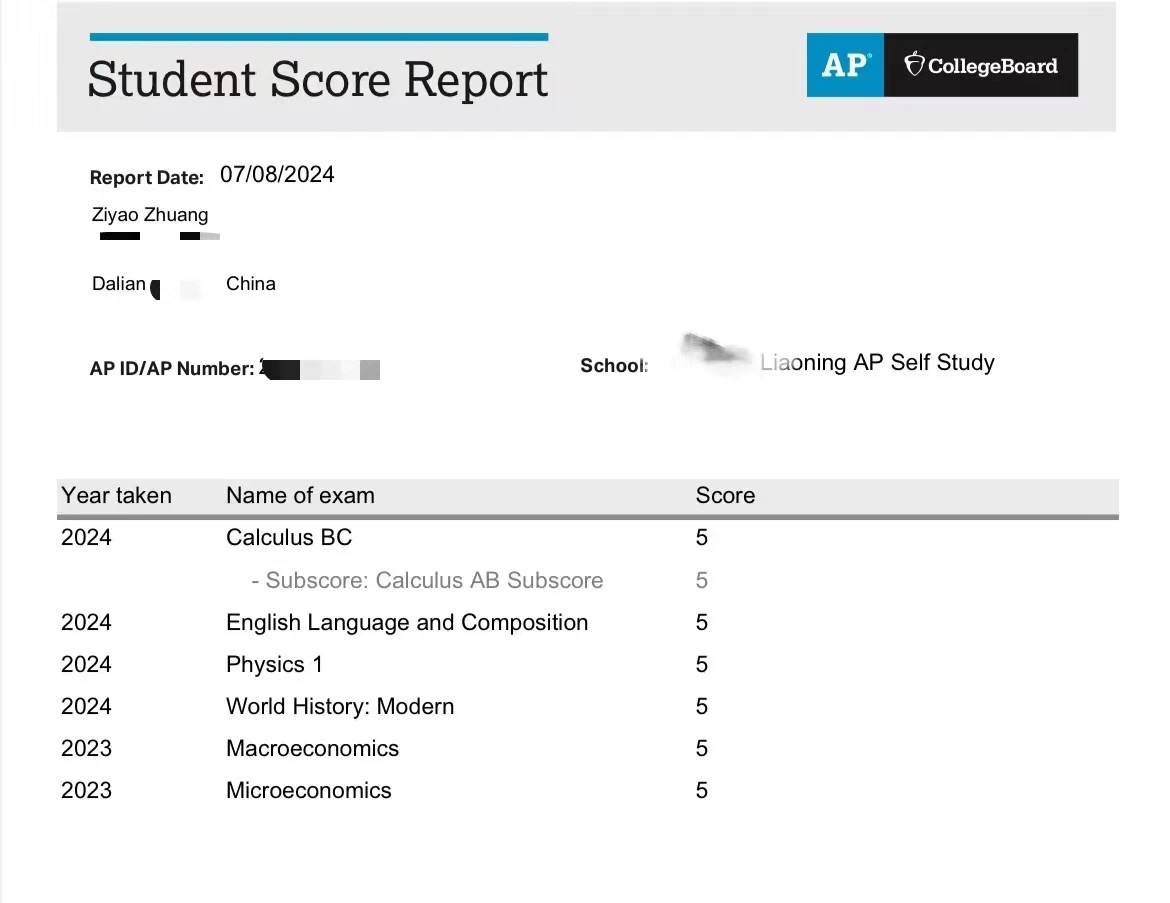Click the report date 07/08/2024
Image resolution: width=1170 pixels, height=903 pixels.
coord(277,175)
